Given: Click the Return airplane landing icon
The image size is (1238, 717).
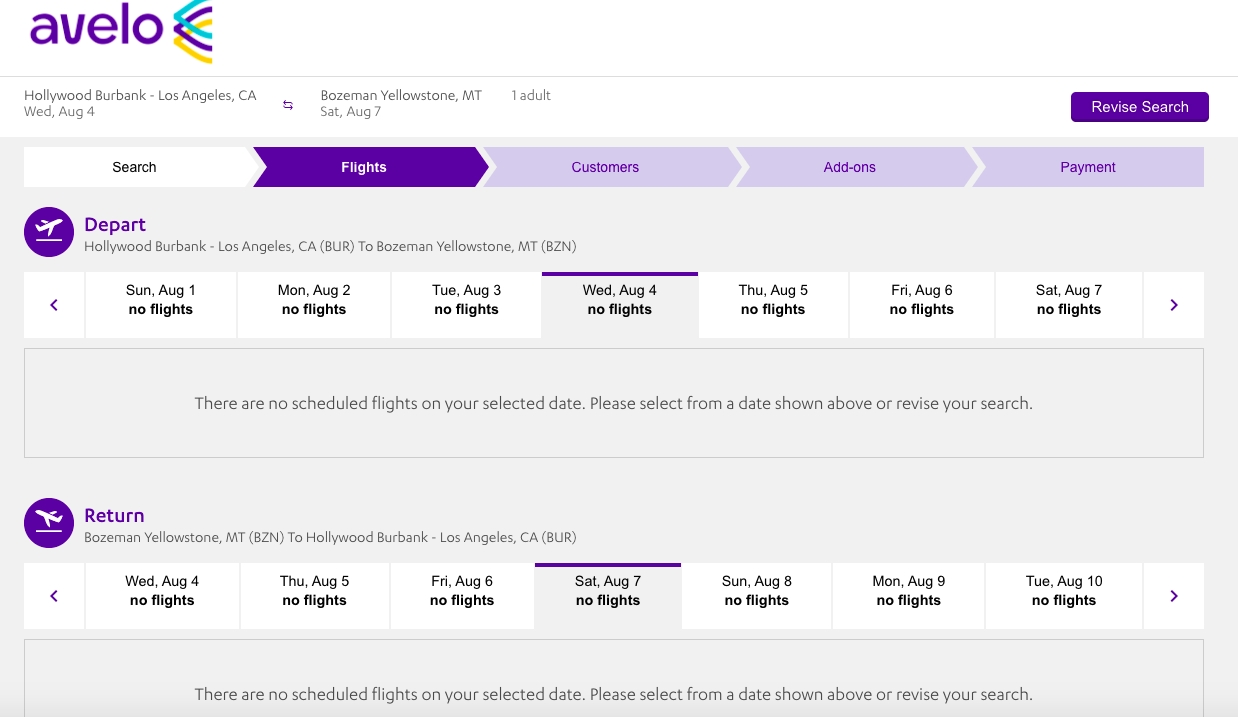Looking at the screenshot, I should click(x=49, y=523).
